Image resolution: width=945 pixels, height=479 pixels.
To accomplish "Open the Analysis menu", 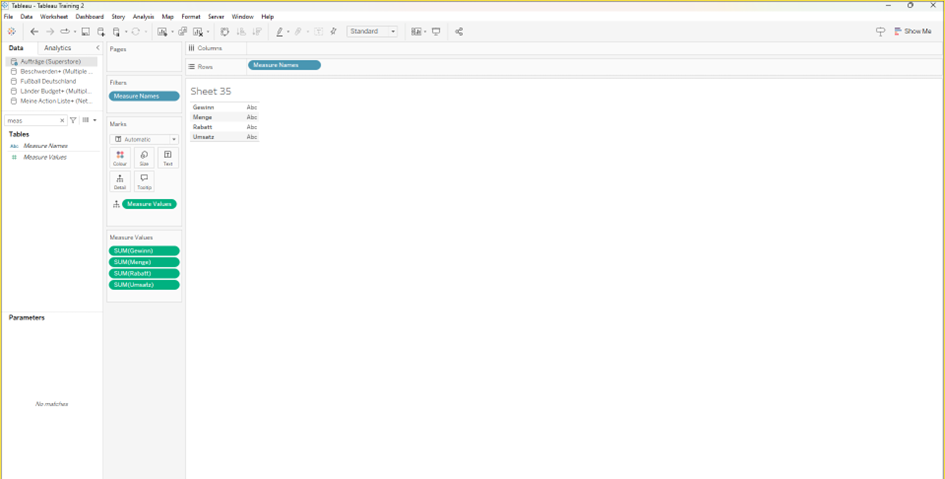I will [143, 17].
